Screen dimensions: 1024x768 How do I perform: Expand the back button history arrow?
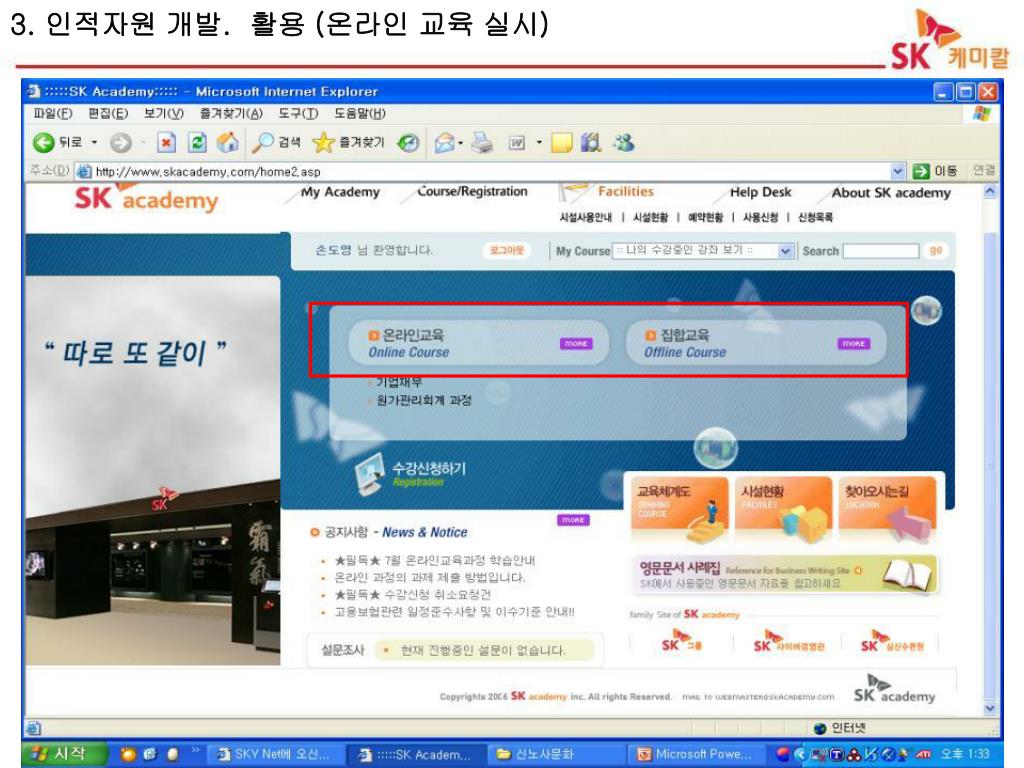coord(94,142)
